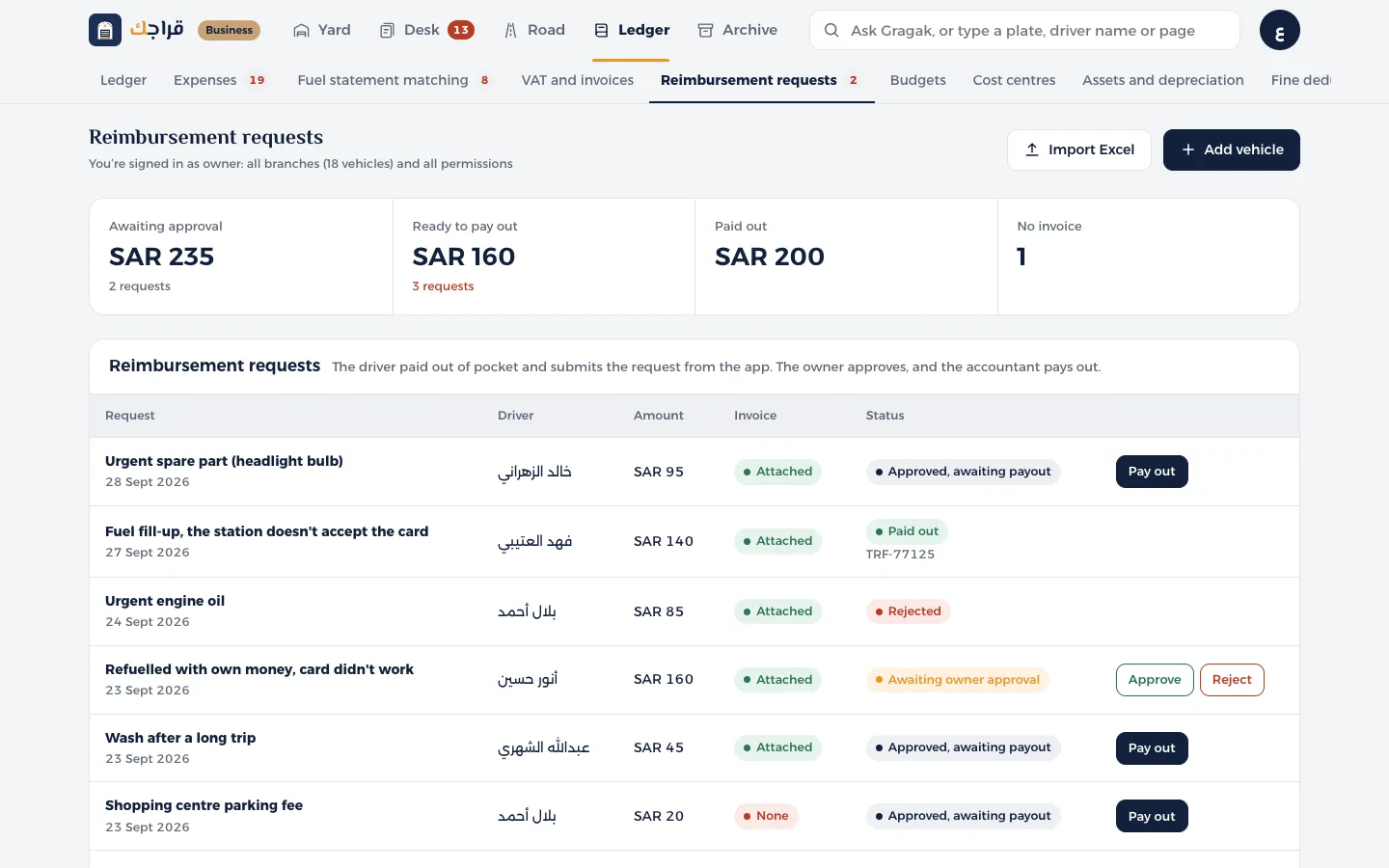Click the Invoice column header
The image size is (1389, 868).
click(x=755, y=416)
